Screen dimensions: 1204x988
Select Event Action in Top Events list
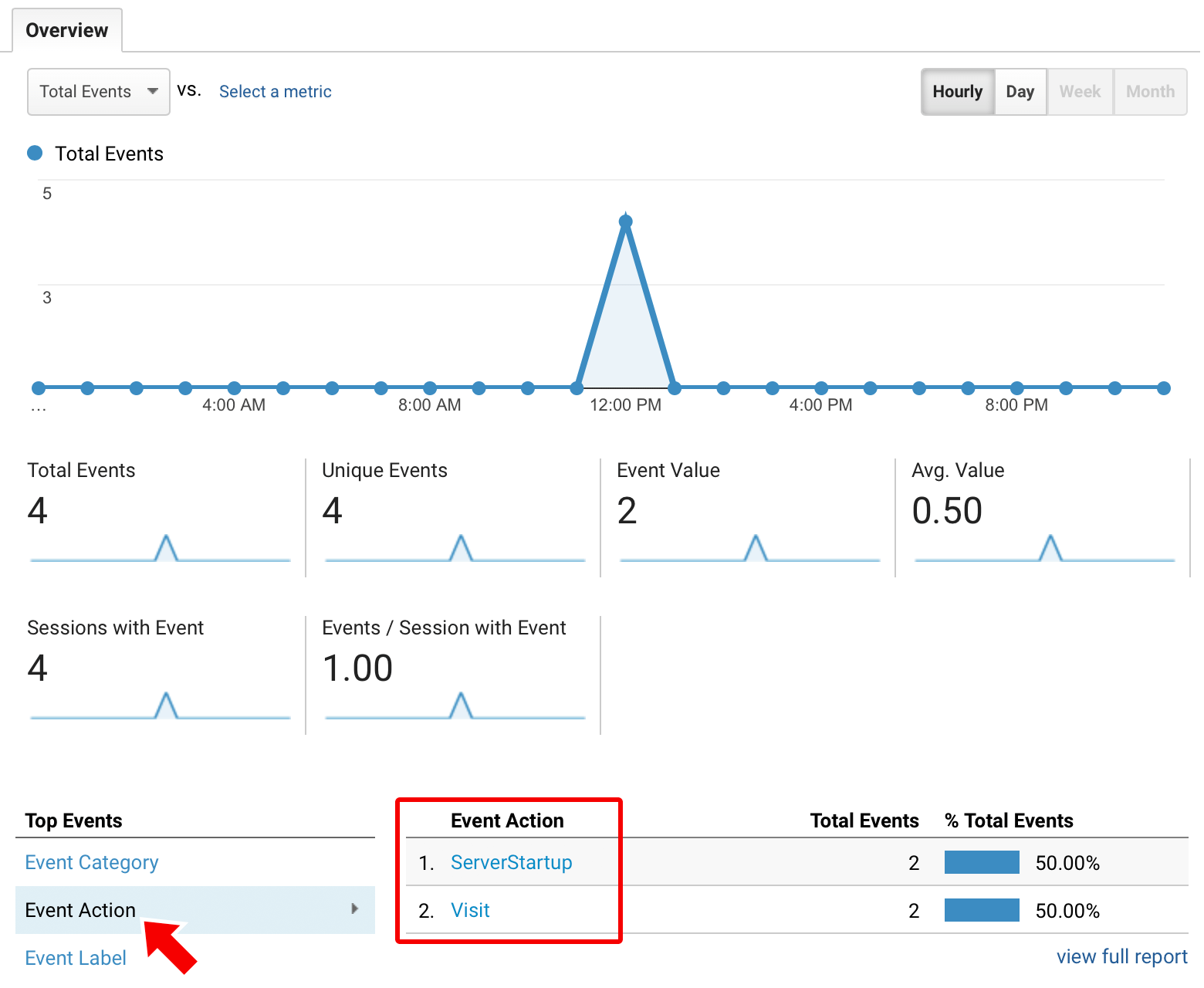point(80,910)
